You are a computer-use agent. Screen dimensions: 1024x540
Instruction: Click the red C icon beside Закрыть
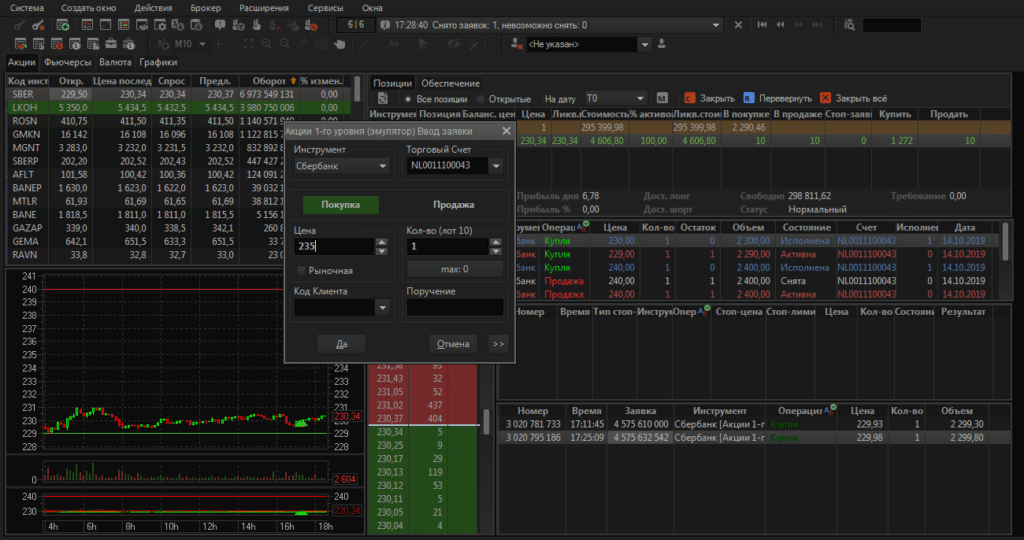tap(690, 98)
